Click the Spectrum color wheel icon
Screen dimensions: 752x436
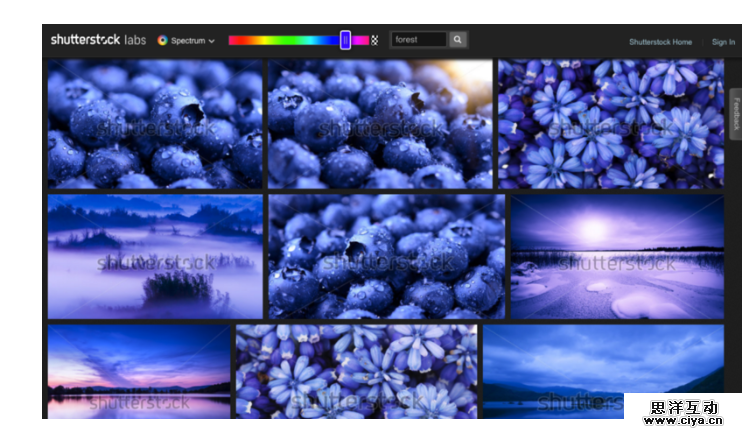click(163, 41)
